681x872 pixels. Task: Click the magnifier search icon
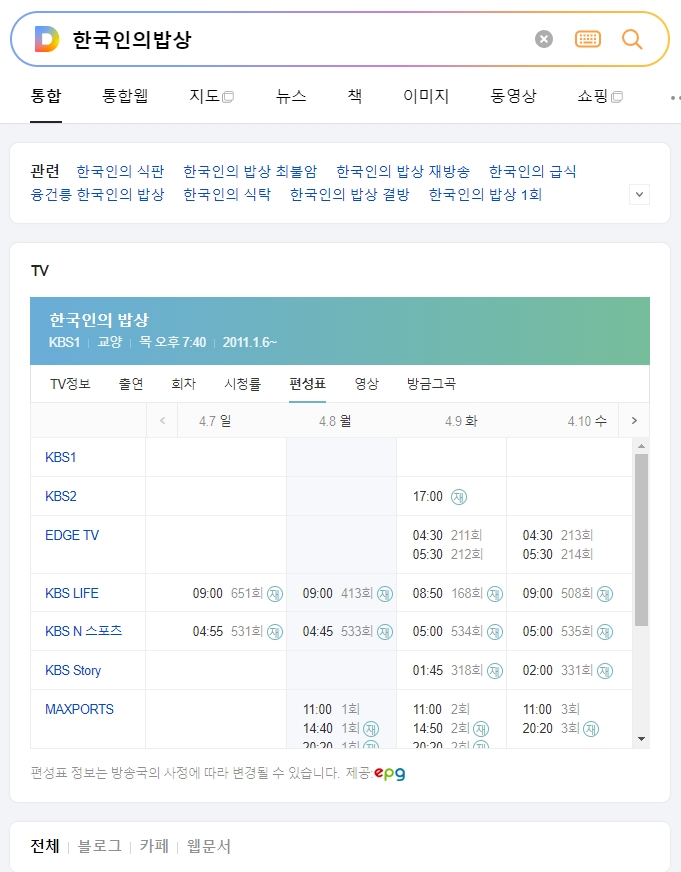point(632,39)
